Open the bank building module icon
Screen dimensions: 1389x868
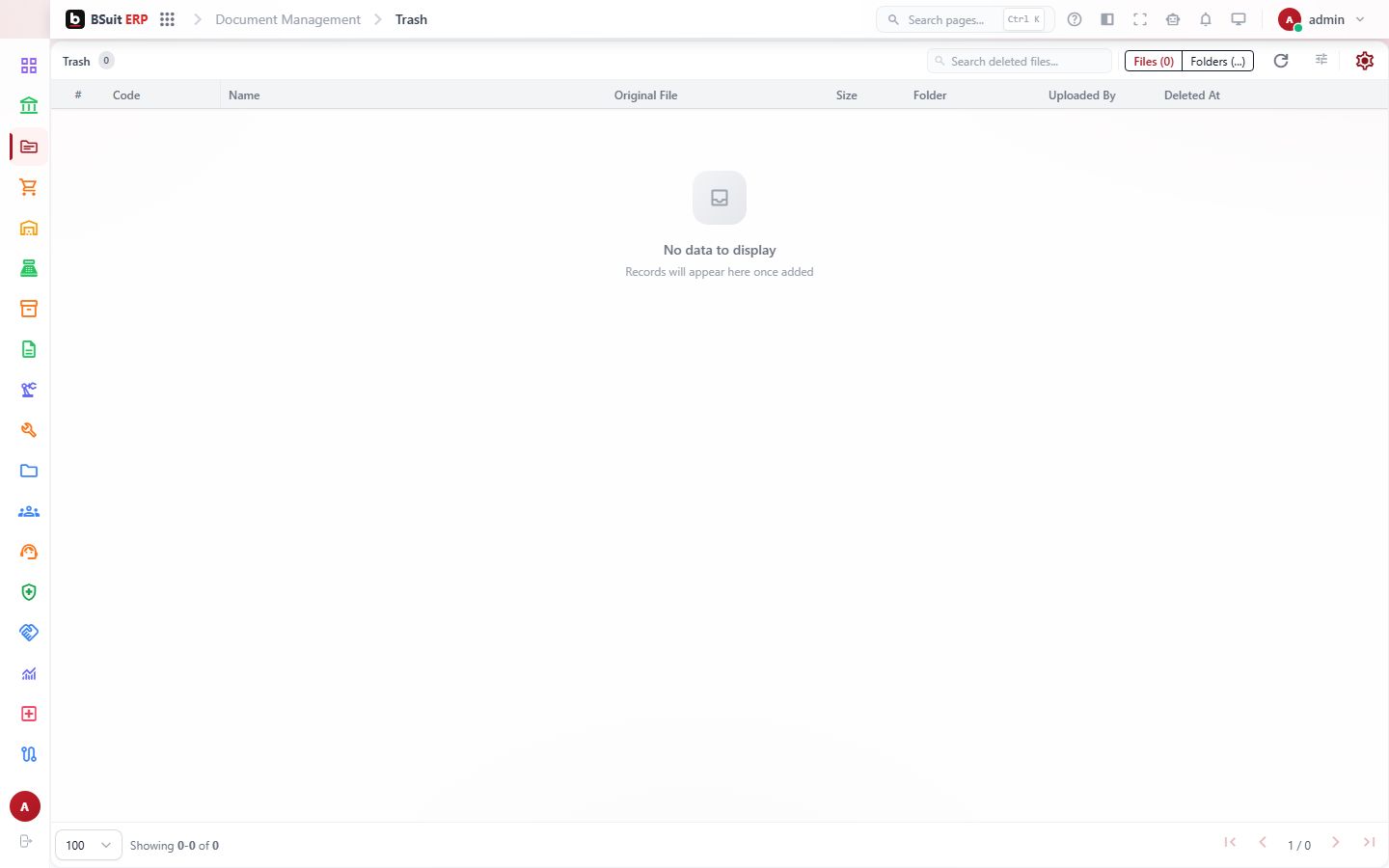(x=29, y=106)
